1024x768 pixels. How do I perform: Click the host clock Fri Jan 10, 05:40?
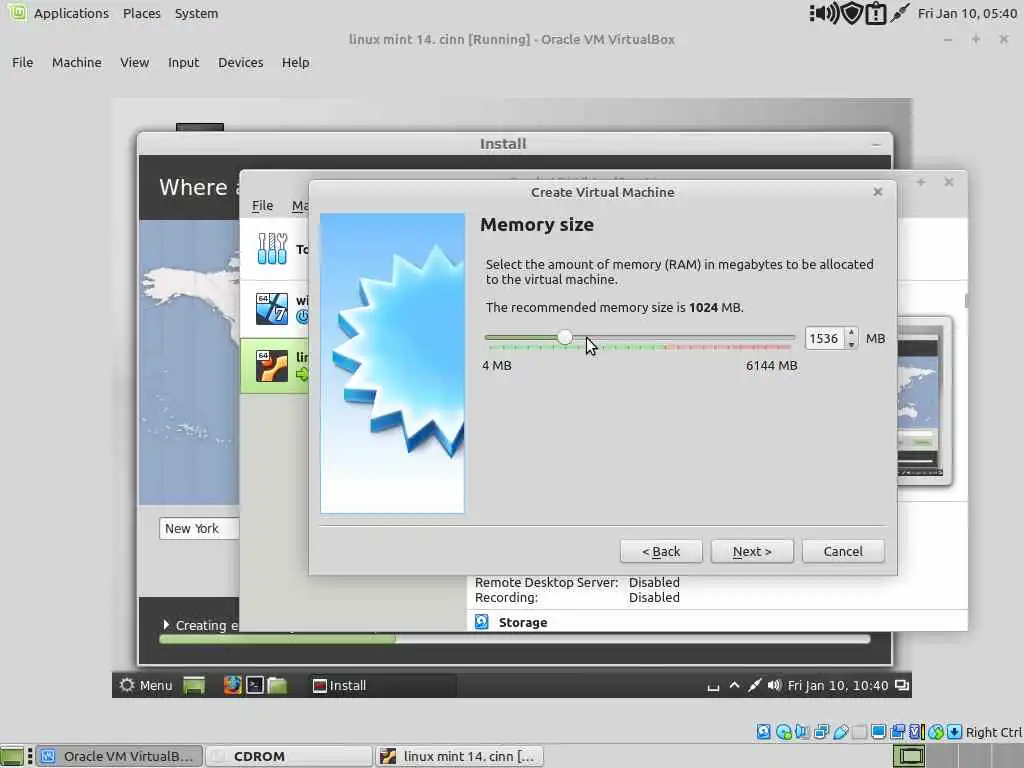click(967, 13)
